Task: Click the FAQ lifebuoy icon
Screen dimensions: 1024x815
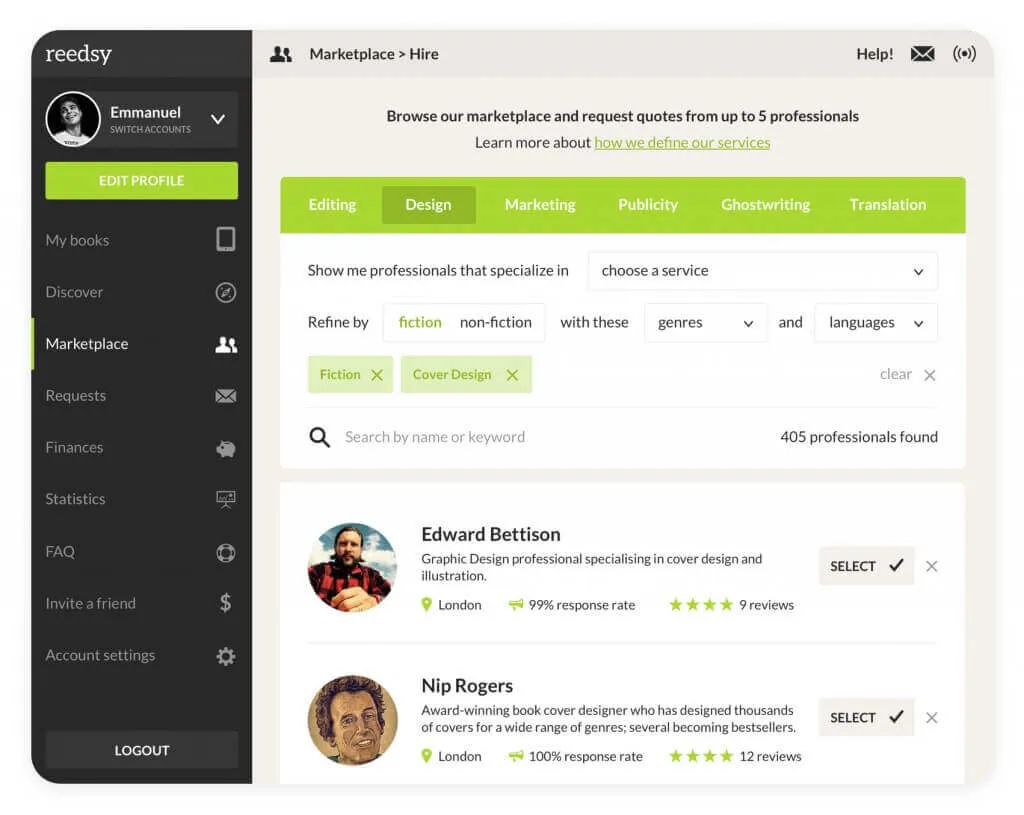Action: 226,552
